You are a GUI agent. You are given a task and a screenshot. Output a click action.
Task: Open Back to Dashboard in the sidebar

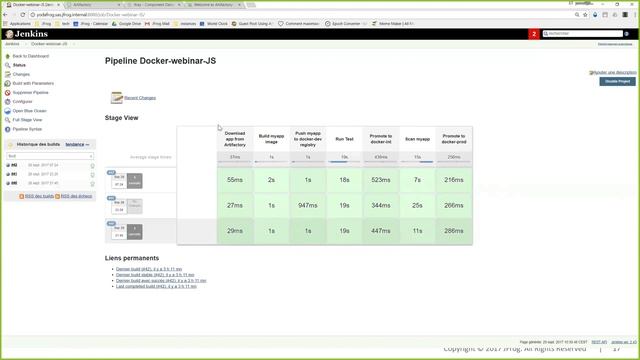click(x=31, y=56)
